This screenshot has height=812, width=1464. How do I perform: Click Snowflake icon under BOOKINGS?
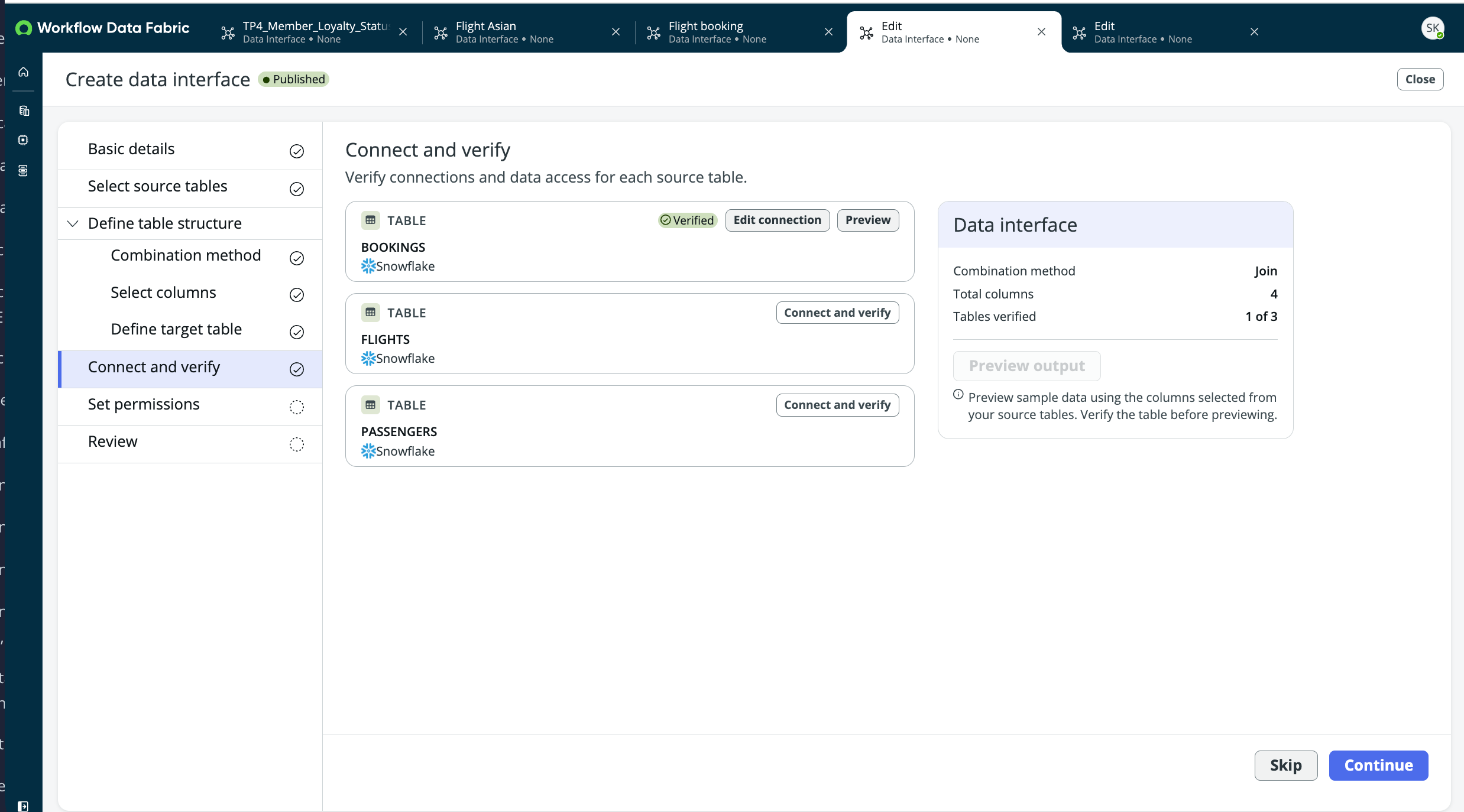click(x=368, y=266)
